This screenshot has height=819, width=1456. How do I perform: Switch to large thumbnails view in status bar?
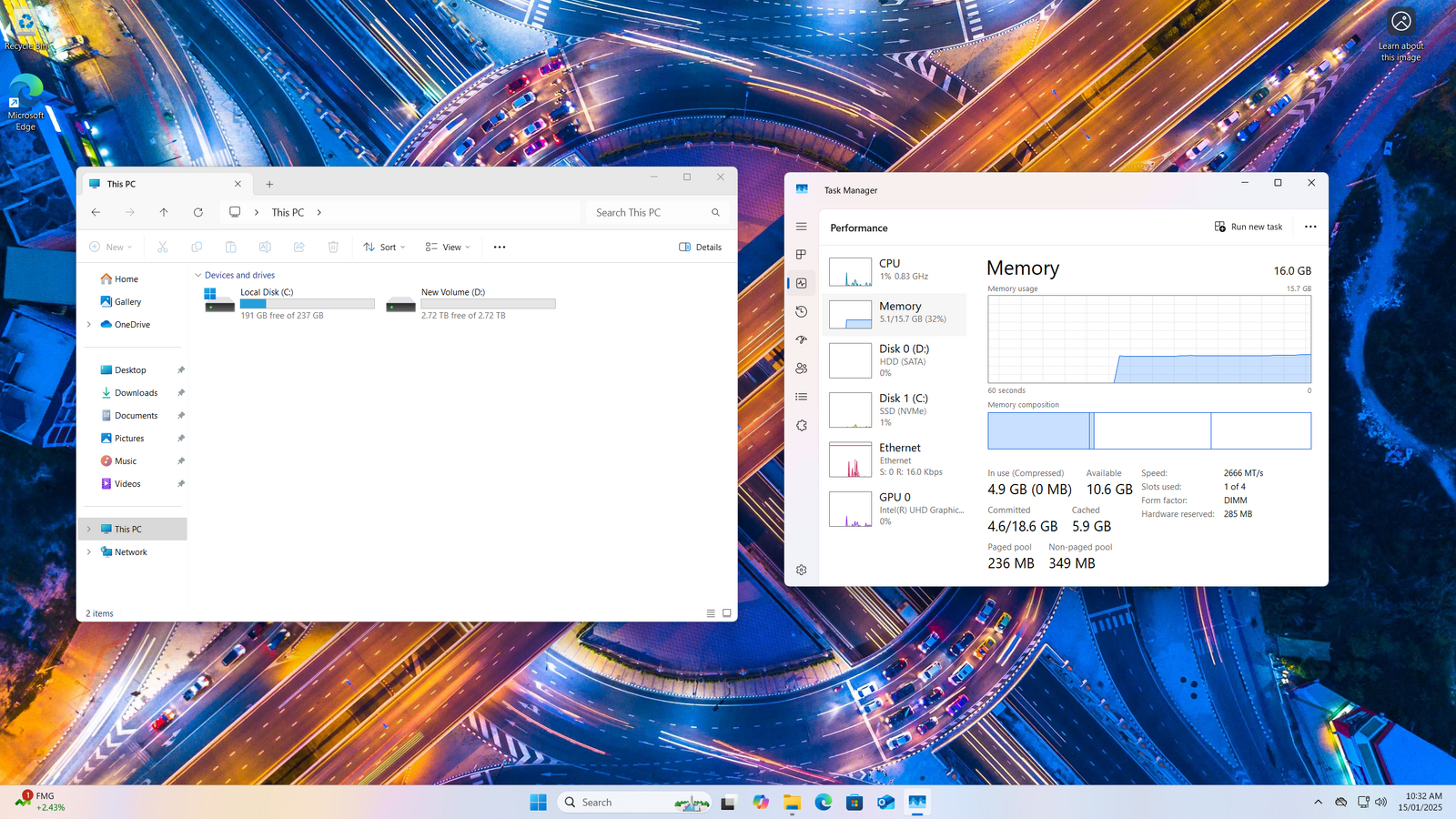(x=727, y=613)
